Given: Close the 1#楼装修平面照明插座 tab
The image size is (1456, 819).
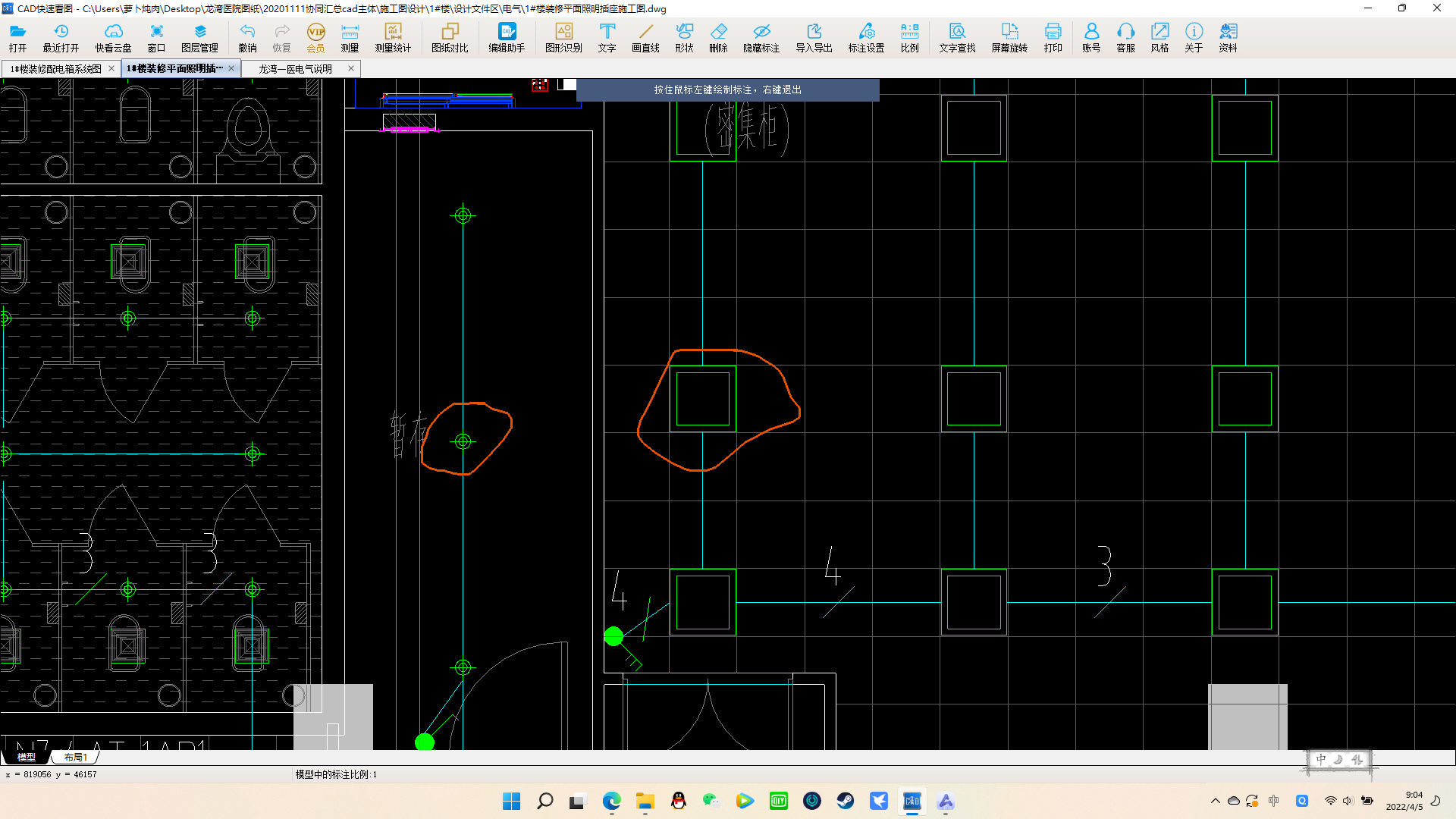Looking at the screenshot, I should point(231,68).
